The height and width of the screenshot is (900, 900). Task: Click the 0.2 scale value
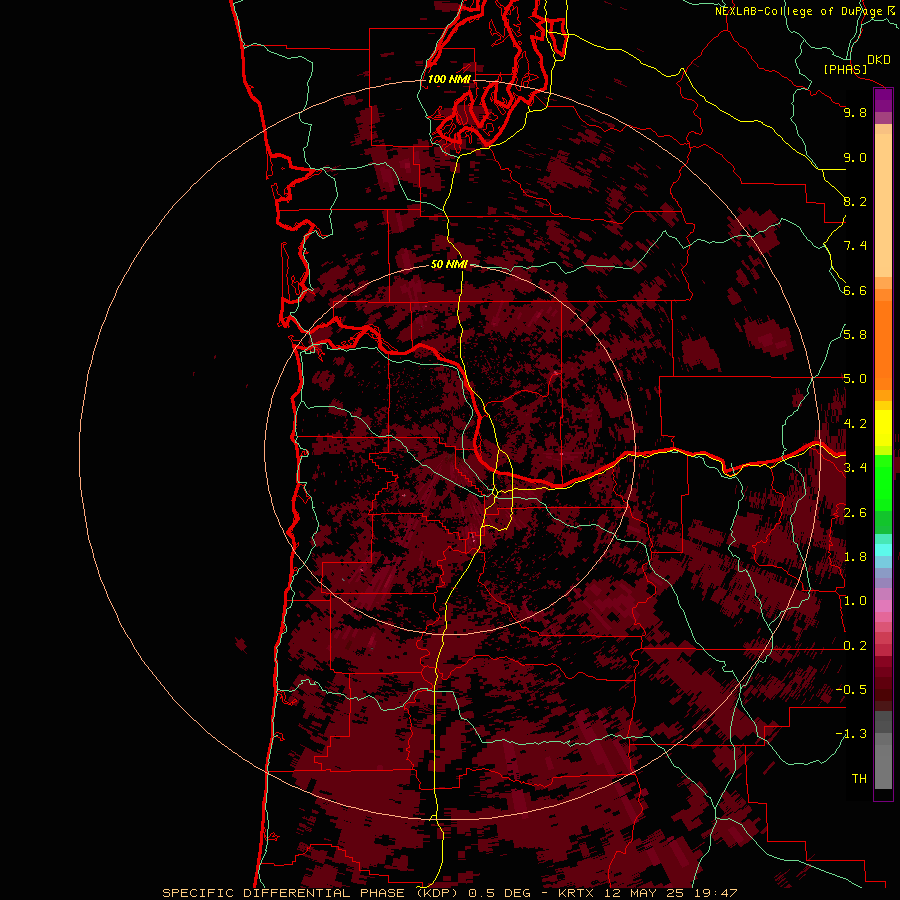point(855,646)
